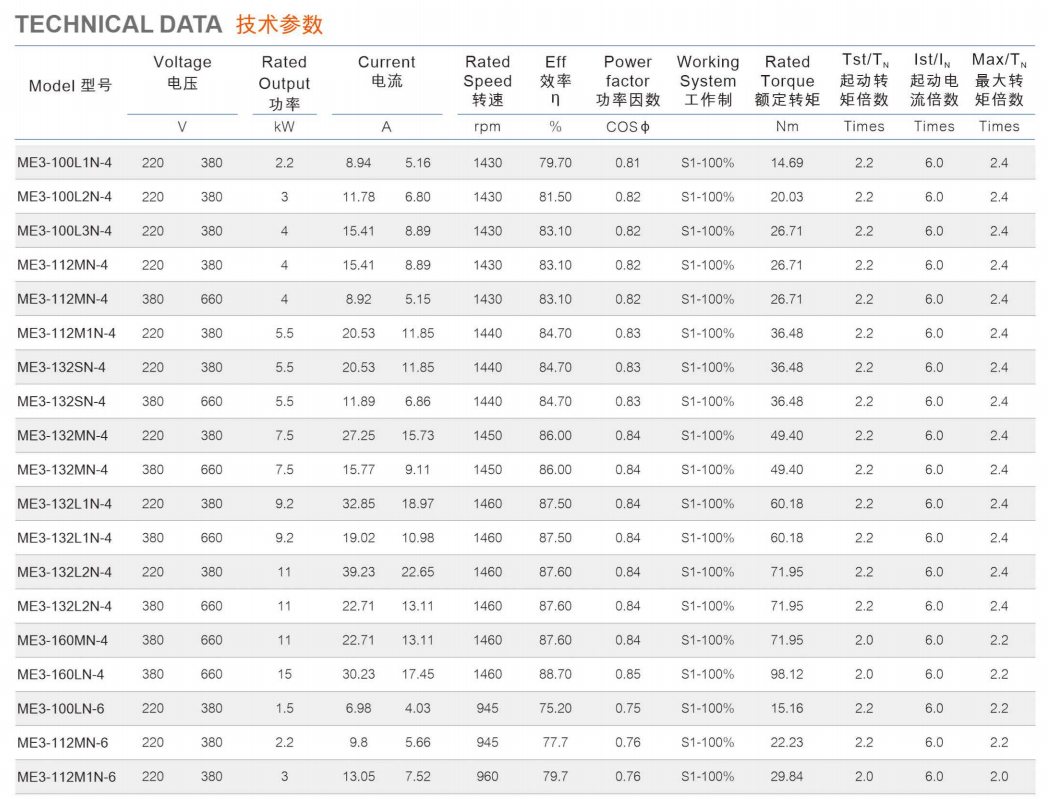Image resolution: width=1049 pixels, height=798 pixels.
Task: Click the Voltage column header
Action: [x=182, y=72]
